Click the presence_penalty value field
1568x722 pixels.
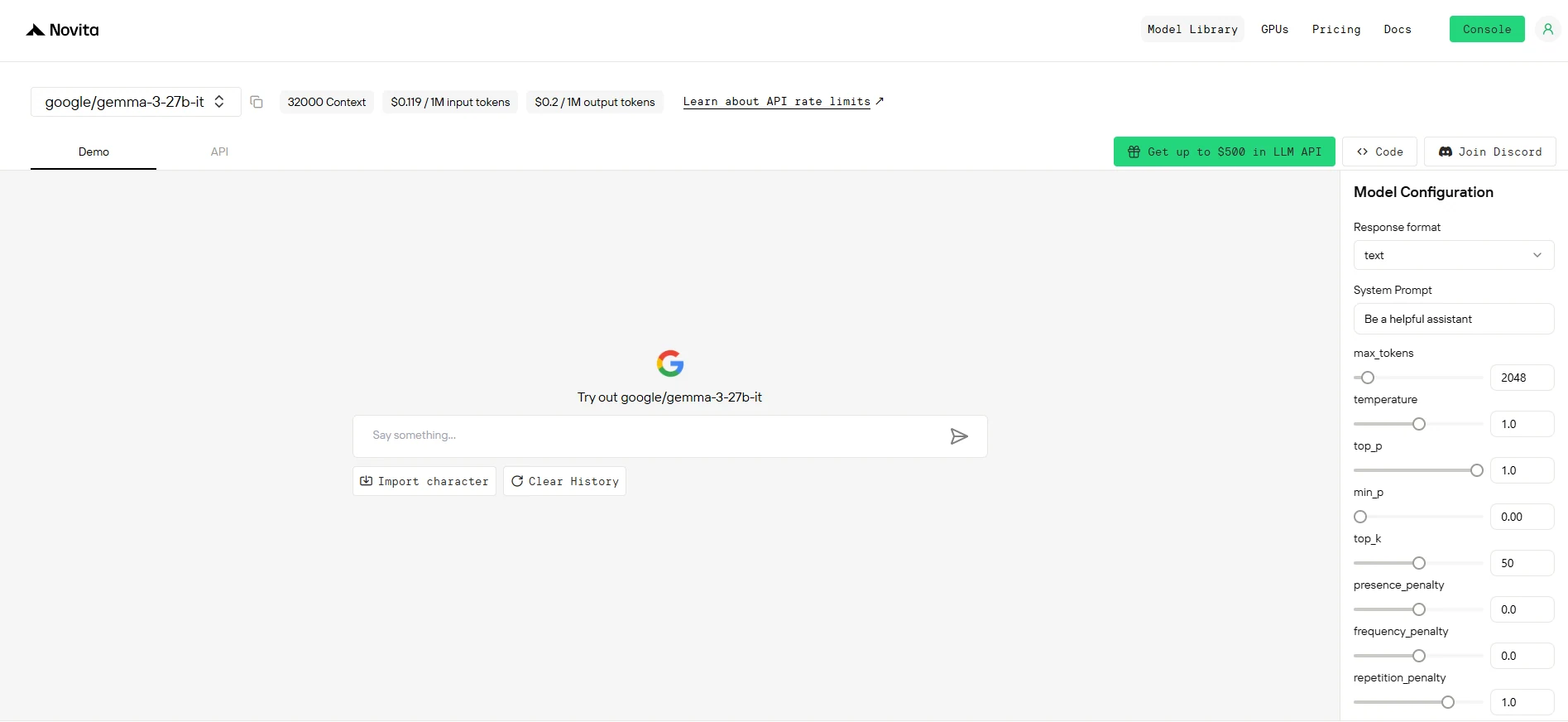tap(1522, 609)
